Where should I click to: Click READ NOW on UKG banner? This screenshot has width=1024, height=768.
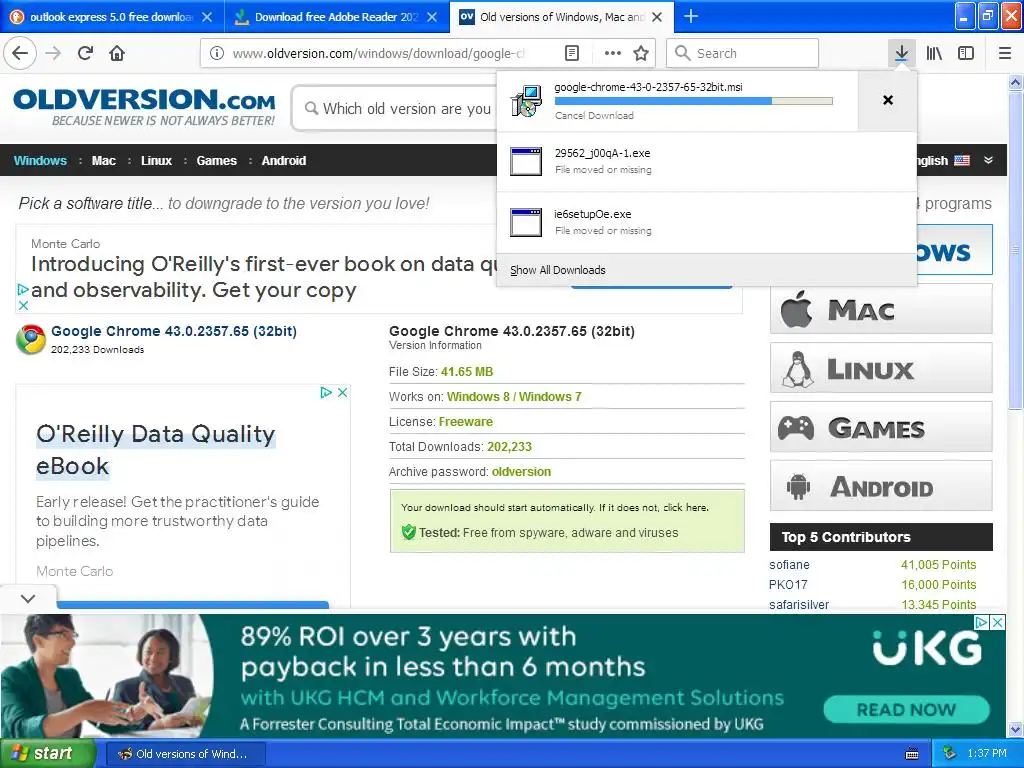[x=906, y=710]
